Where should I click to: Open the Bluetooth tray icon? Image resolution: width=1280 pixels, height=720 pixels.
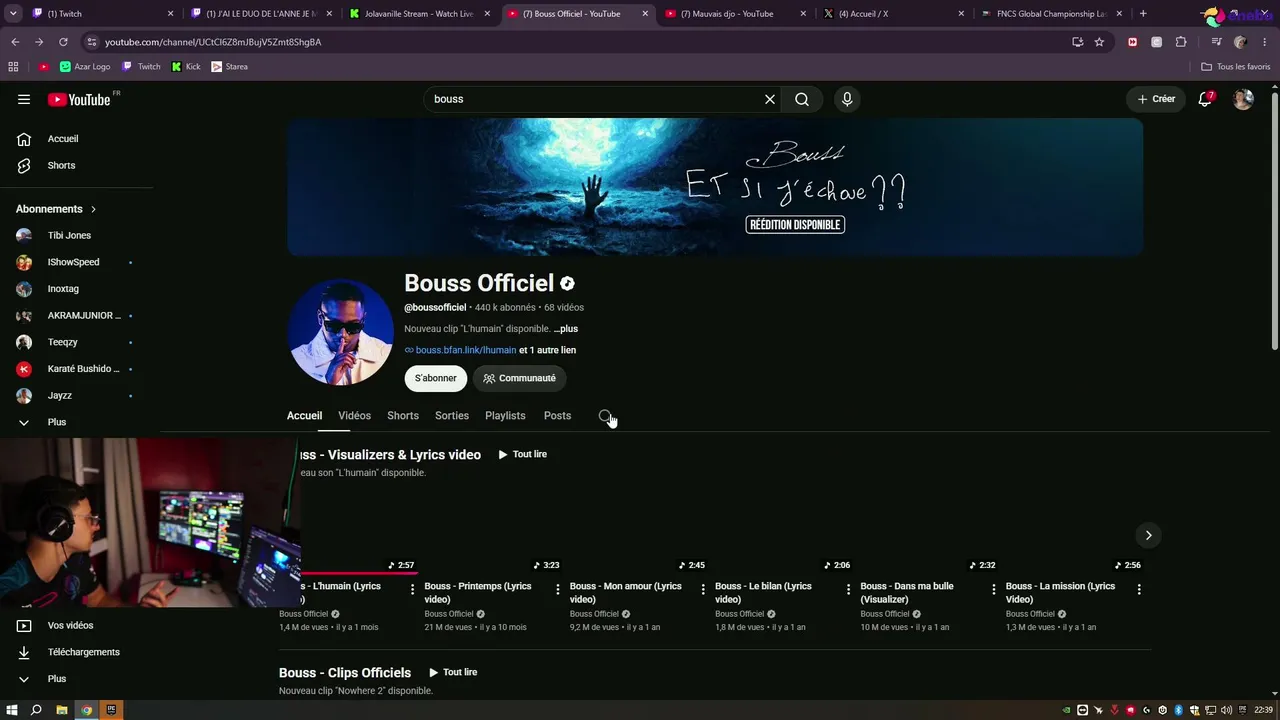pos(1179,710)
